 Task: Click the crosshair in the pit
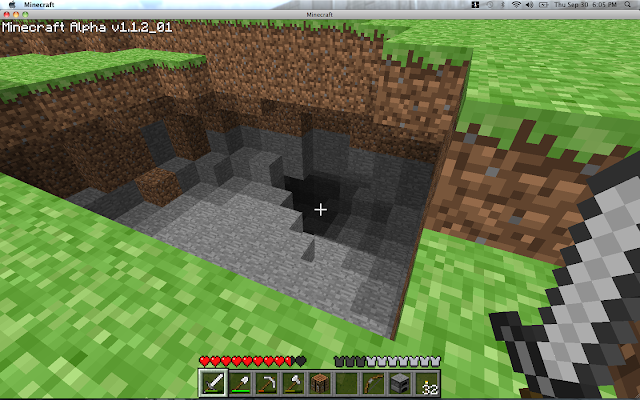(x=320, y=210)
